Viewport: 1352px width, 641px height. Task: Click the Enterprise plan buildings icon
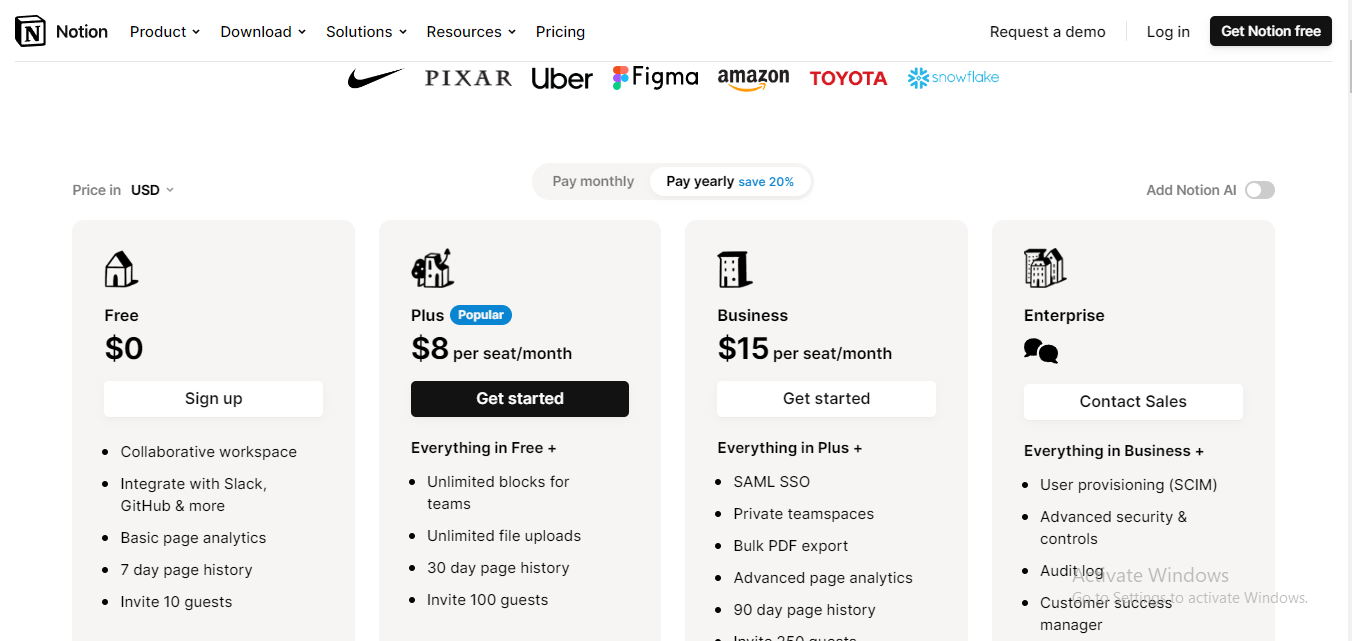click(1045, 268)
